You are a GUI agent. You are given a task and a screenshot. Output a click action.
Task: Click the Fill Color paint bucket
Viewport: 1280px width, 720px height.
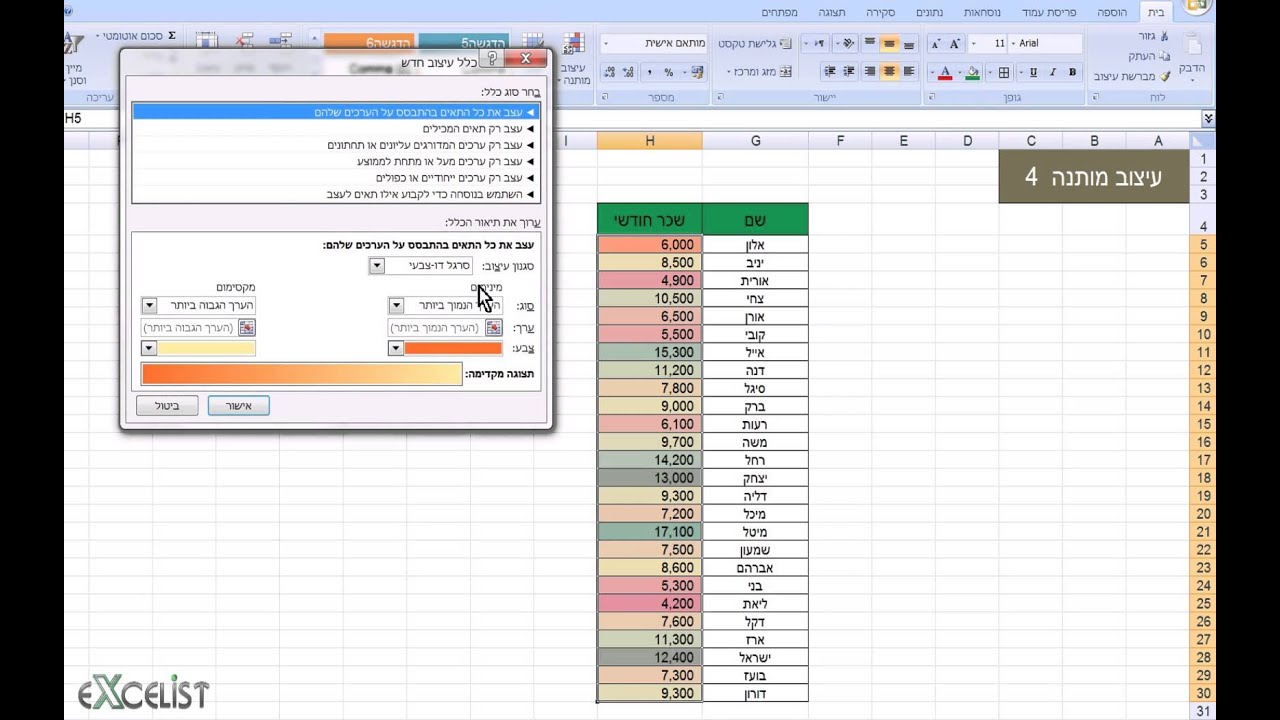click(973, 72)
